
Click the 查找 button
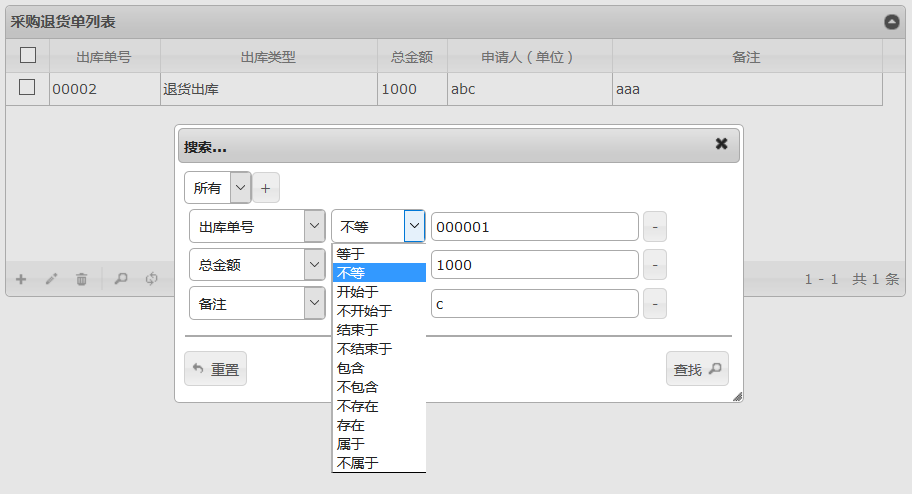point(697,369)
